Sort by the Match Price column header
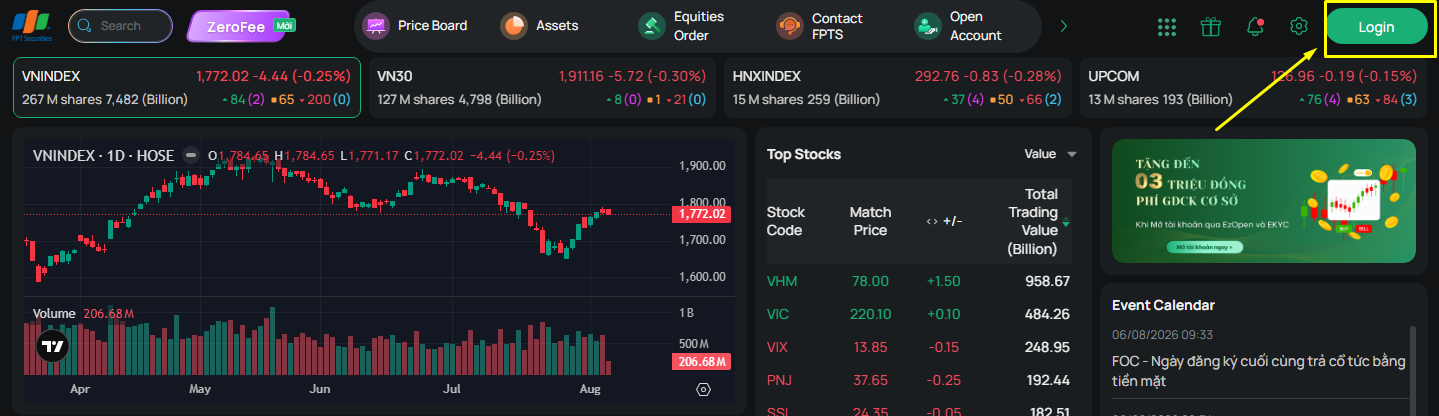 pyautogui.click(x=870, y=221)
